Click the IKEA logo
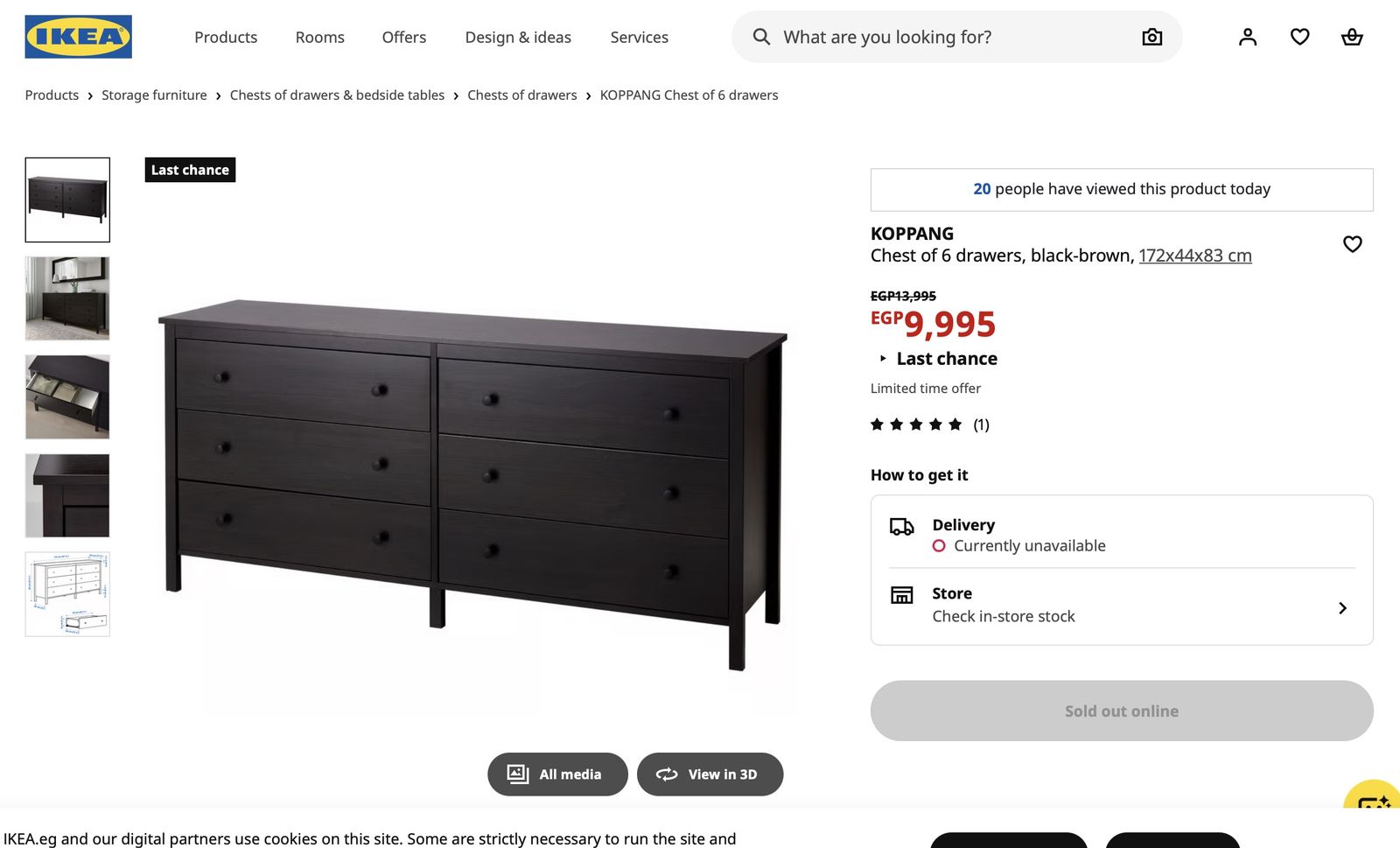The image size is (1400, 848). click(78, 37)
